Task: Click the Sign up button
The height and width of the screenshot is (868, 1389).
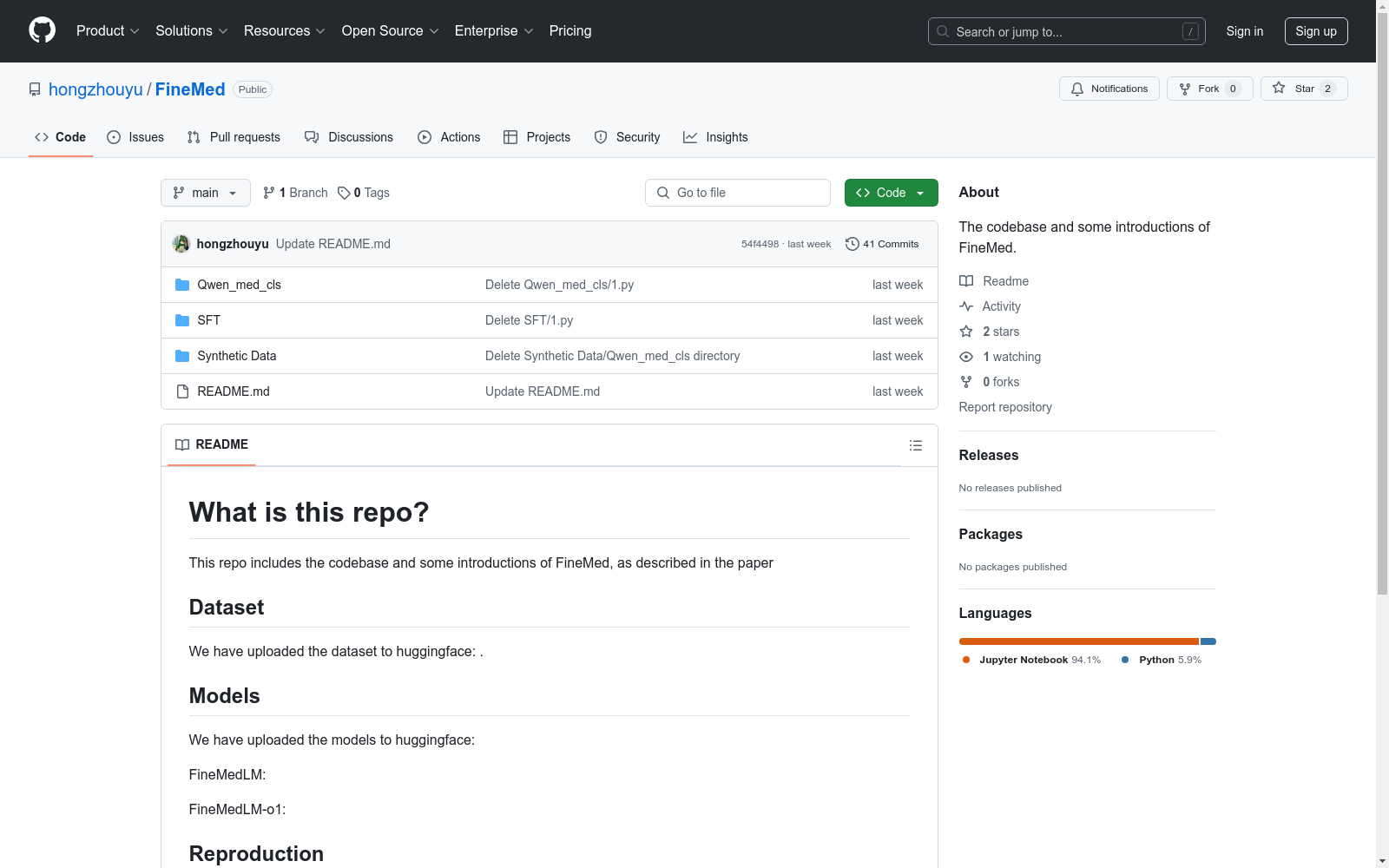Action: (x=1316, y=31)
